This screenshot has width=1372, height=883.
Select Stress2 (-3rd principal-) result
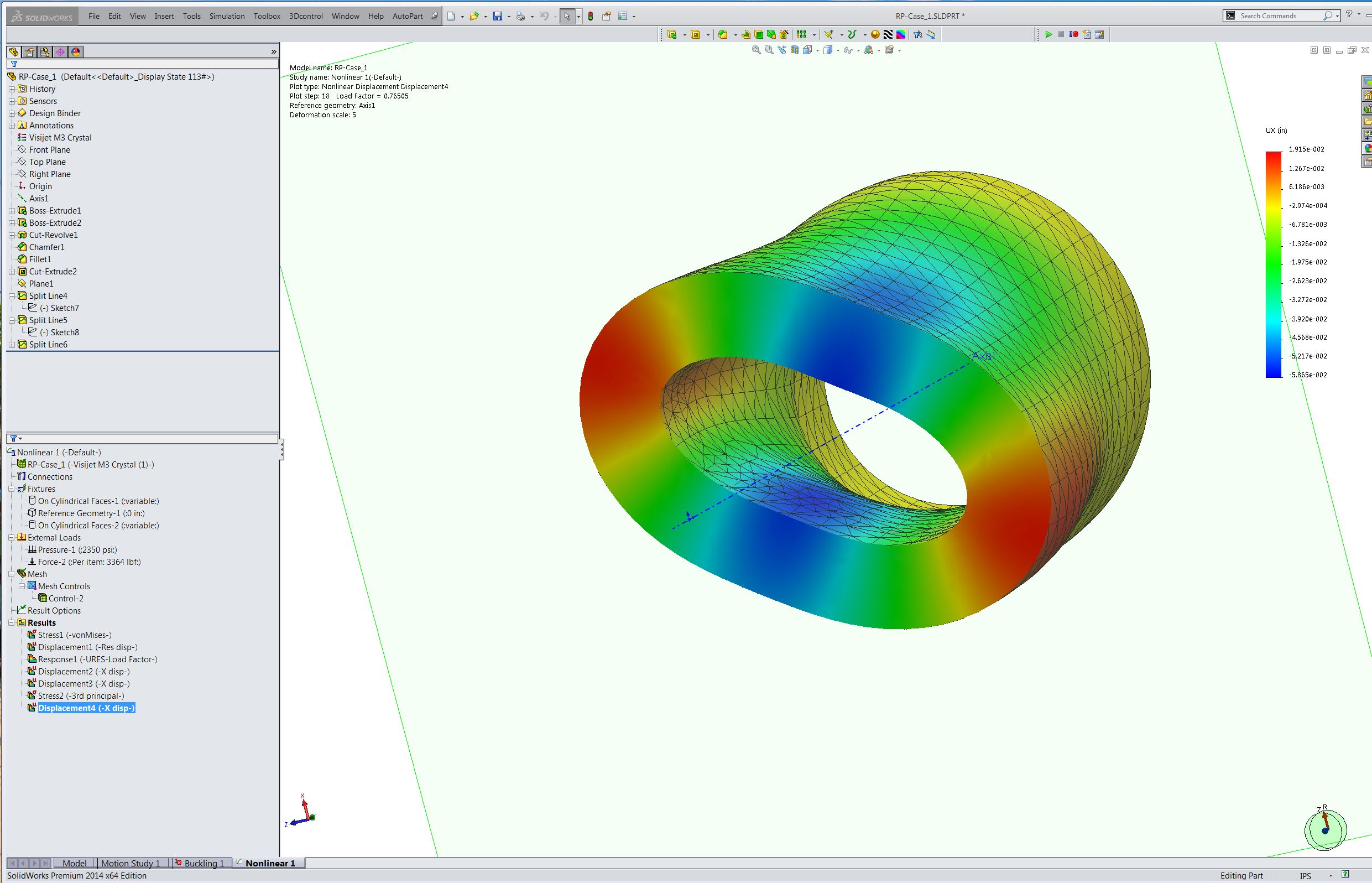(81, 695)
